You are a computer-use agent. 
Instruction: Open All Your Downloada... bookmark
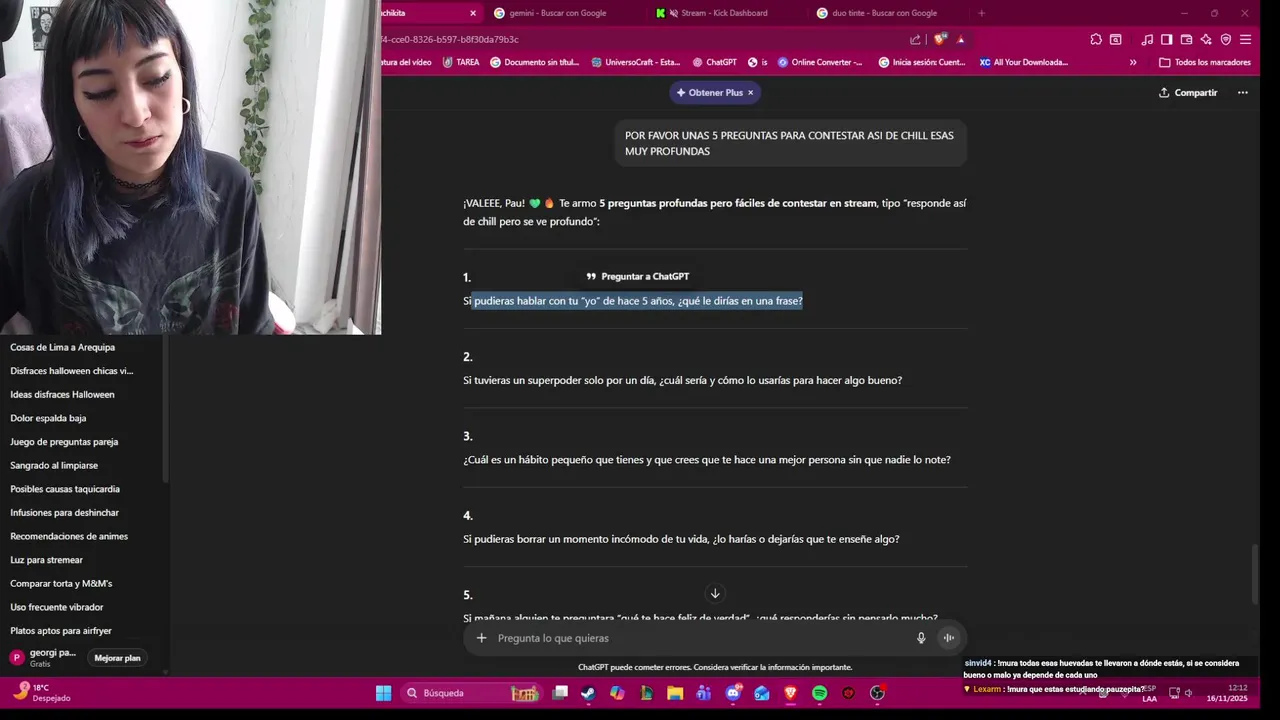pos(1024,62)
